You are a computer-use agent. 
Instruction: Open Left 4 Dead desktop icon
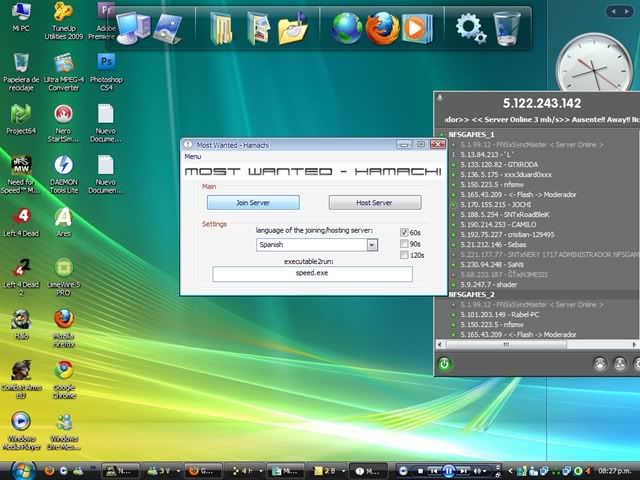(x=21, y=222)
